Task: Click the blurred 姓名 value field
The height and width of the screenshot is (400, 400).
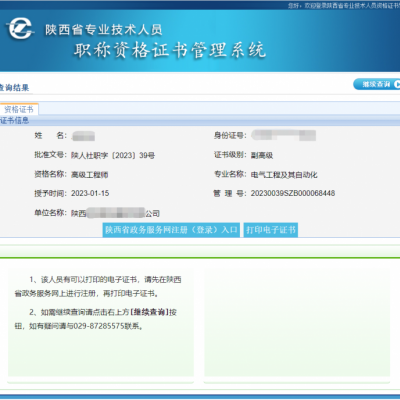Action: (83, 136)
